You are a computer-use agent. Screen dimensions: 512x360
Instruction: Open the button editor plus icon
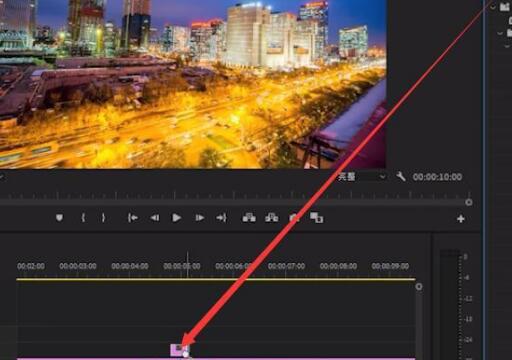tap(461, 219)
